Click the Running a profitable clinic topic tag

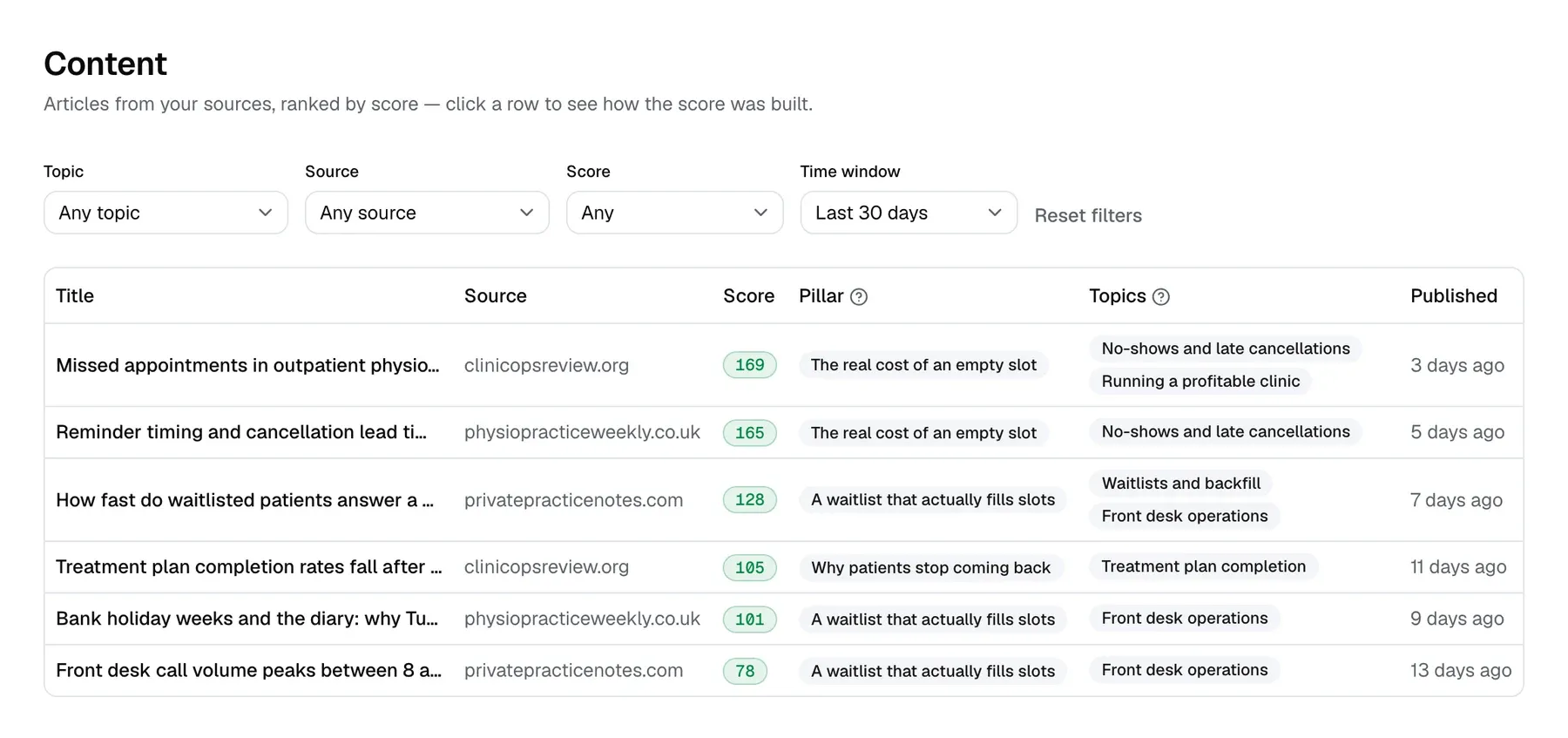point(1200,382)
